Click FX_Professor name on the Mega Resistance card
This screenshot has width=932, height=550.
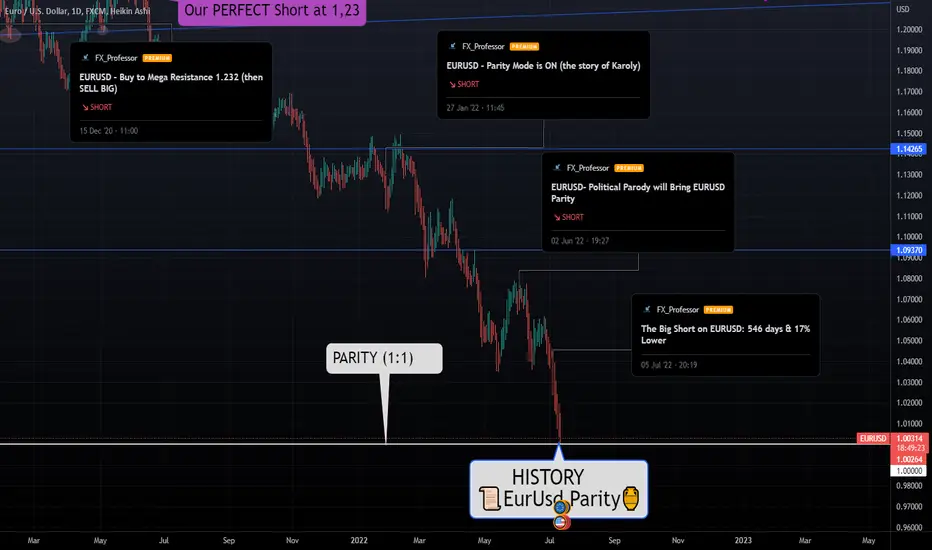tap(116, 58)
